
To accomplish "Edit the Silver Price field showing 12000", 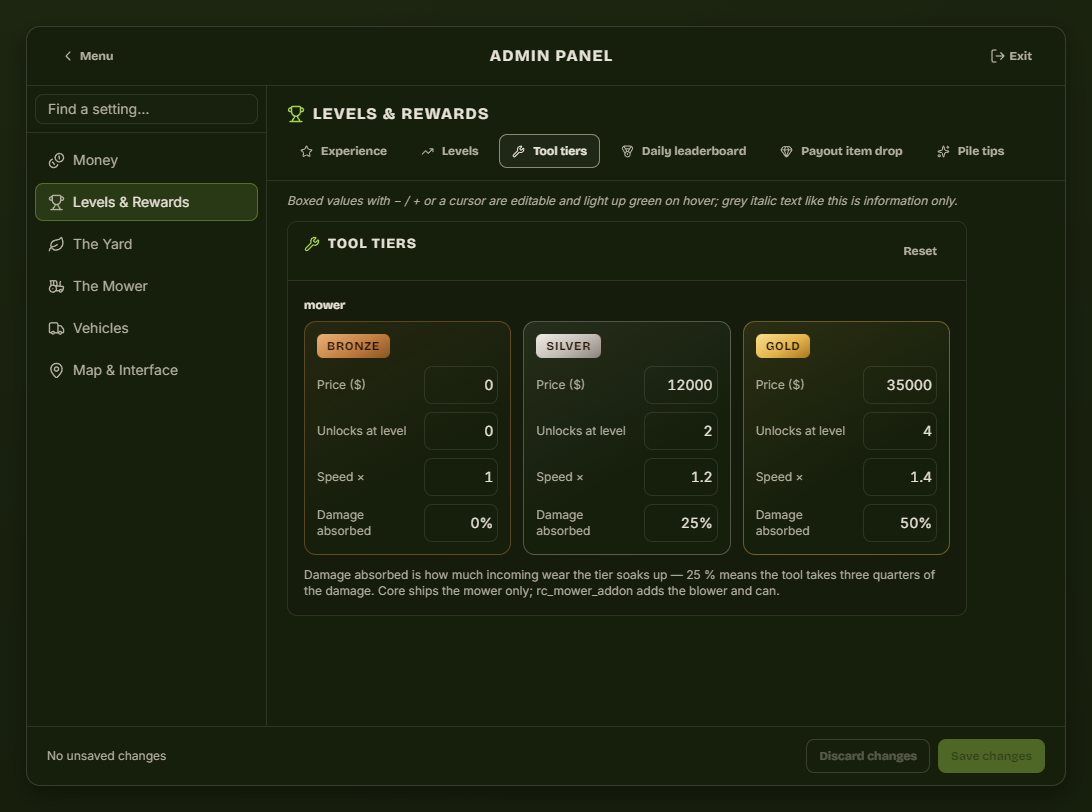I will (681, 385).
